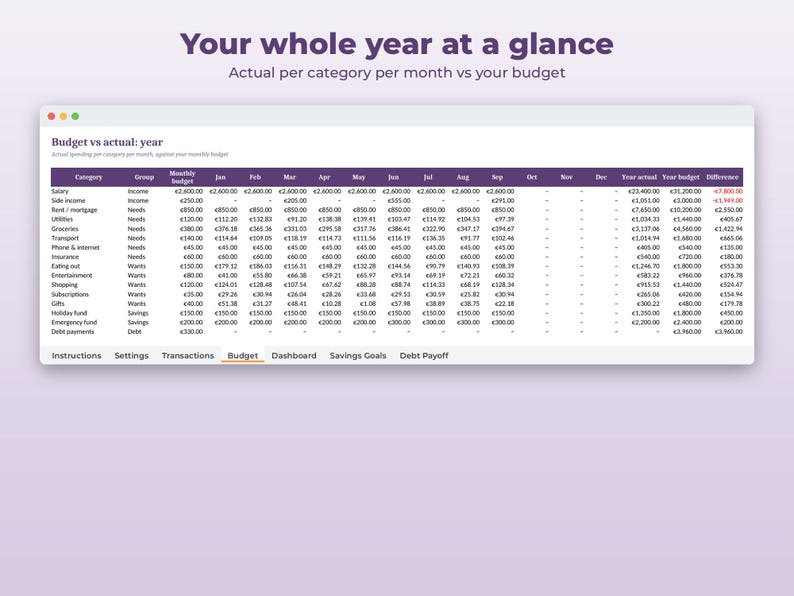794x596 pixels.
Task: Select the Eating out row label
Action: pyautogui.click(x=65, y=266)
